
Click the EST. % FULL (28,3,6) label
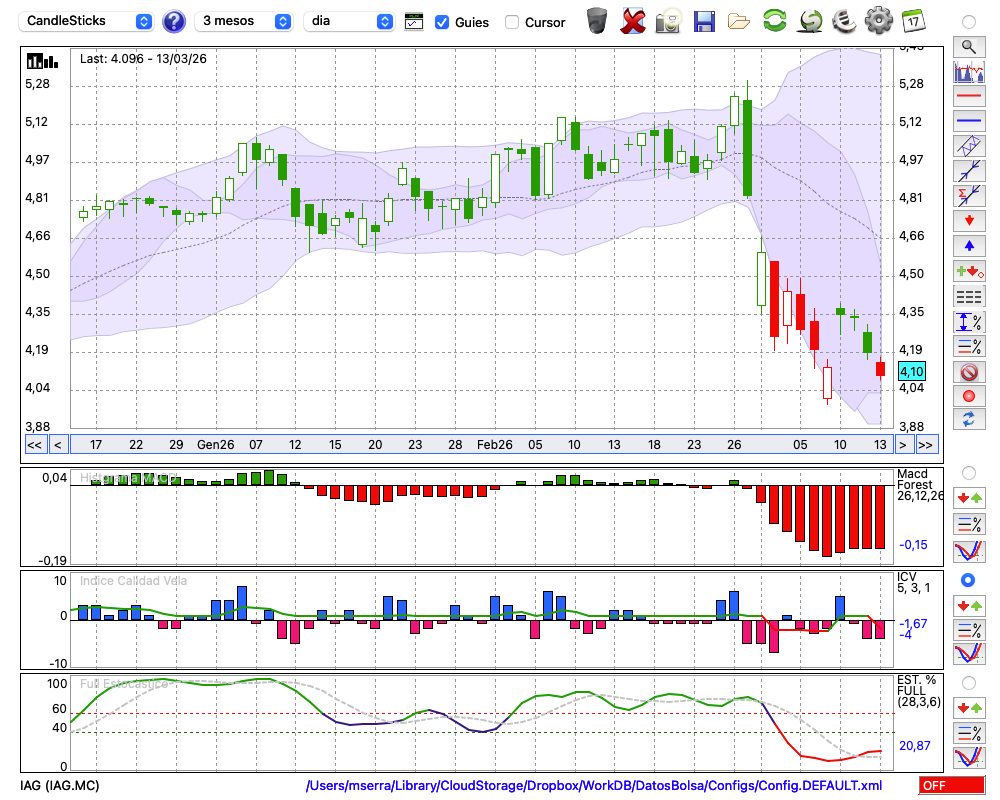918,691
